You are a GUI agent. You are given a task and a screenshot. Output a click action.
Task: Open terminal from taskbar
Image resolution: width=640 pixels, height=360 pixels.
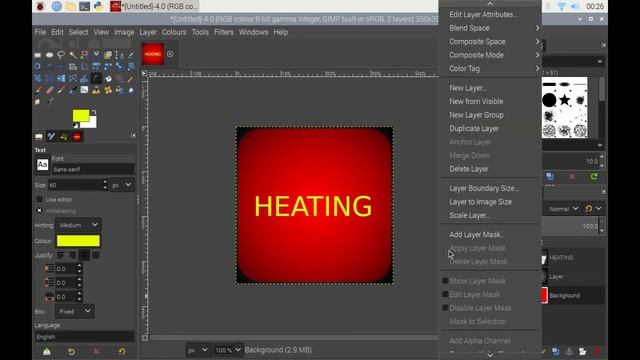click(x=84, y=6)
